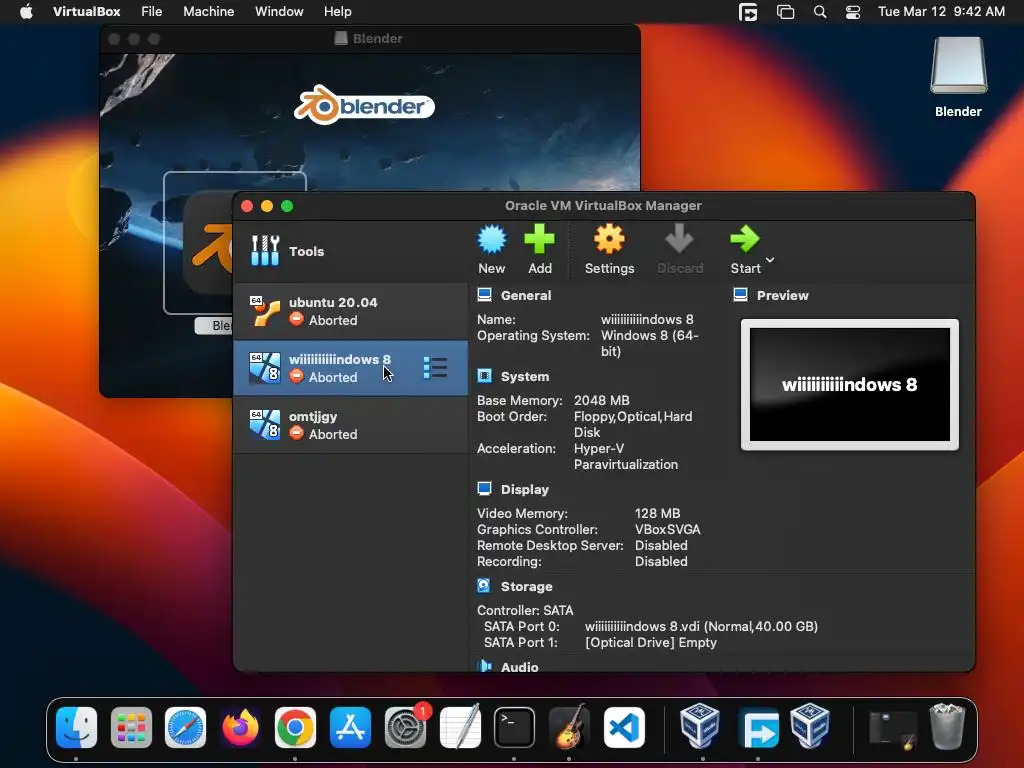Open the Help menu
Image resolution: width=1024 pixels, height=768 pixels.
coord(338,12)
